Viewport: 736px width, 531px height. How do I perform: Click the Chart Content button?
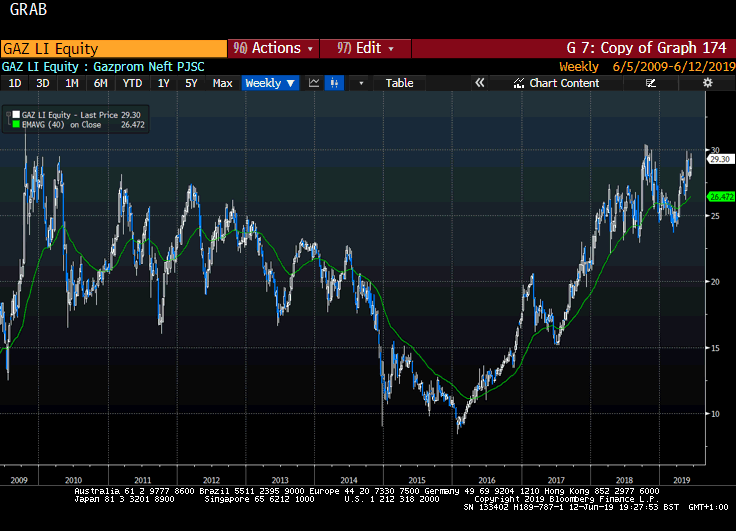pos(564,83)
